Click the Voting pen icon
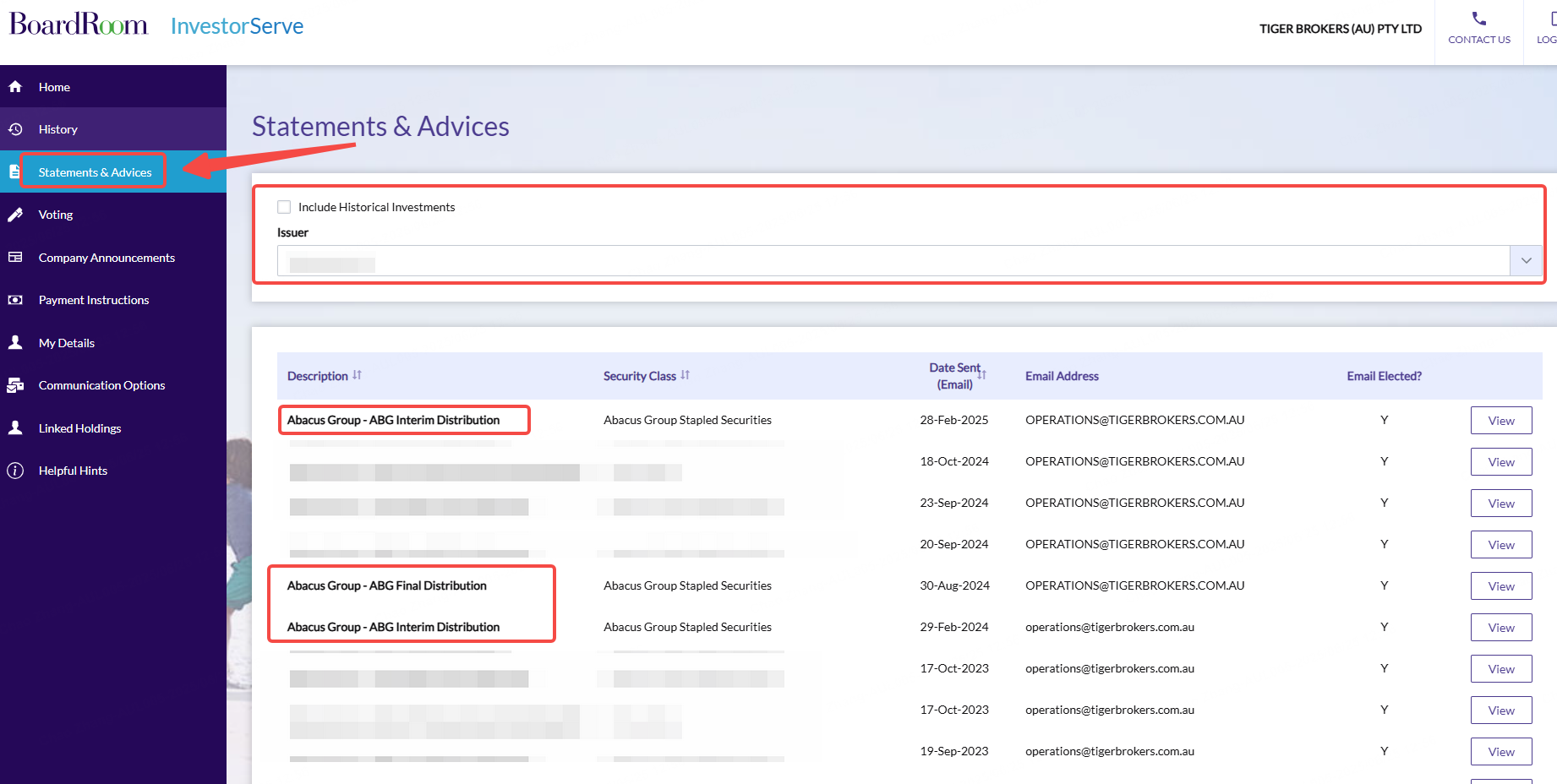The image size is (1557, 784). point(15,215)
